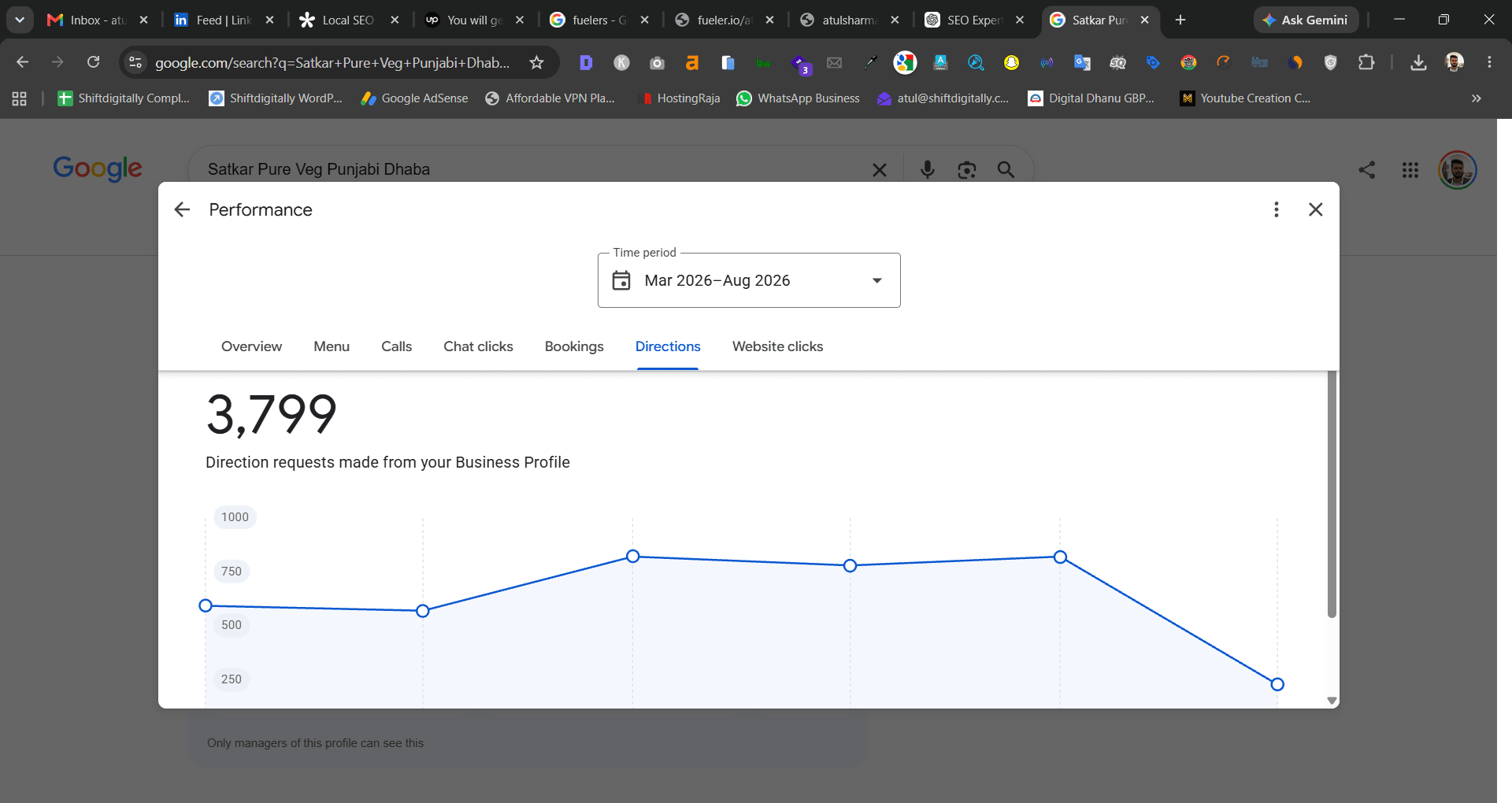Image resolution: width=1512 pixels, height=803 pixels.
Task: Click the address bar URL
Action: pyautogui.click(x=332, y=62)
